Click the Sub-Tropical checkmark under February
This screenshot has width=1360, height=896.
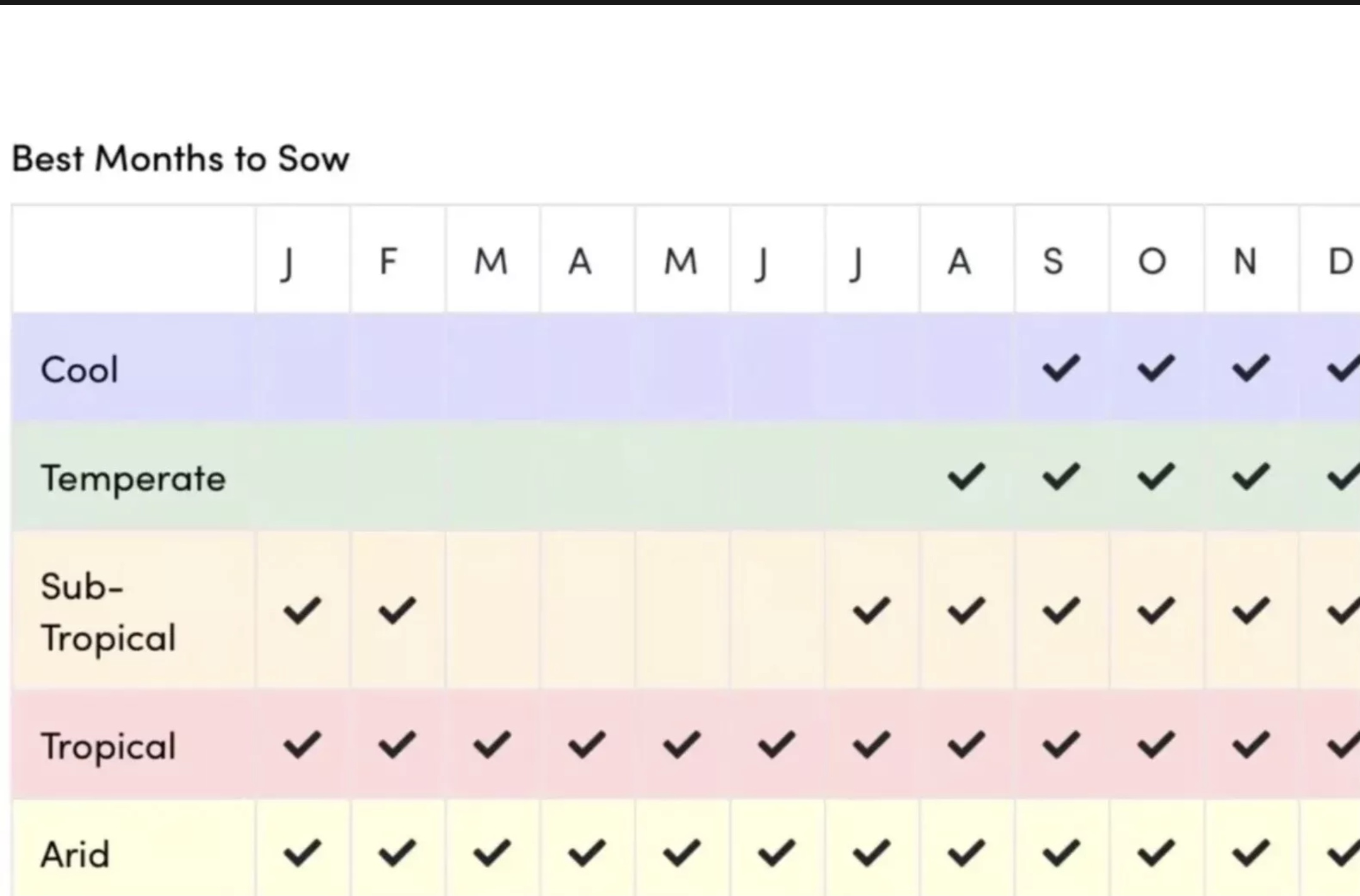tap(397, 610)
